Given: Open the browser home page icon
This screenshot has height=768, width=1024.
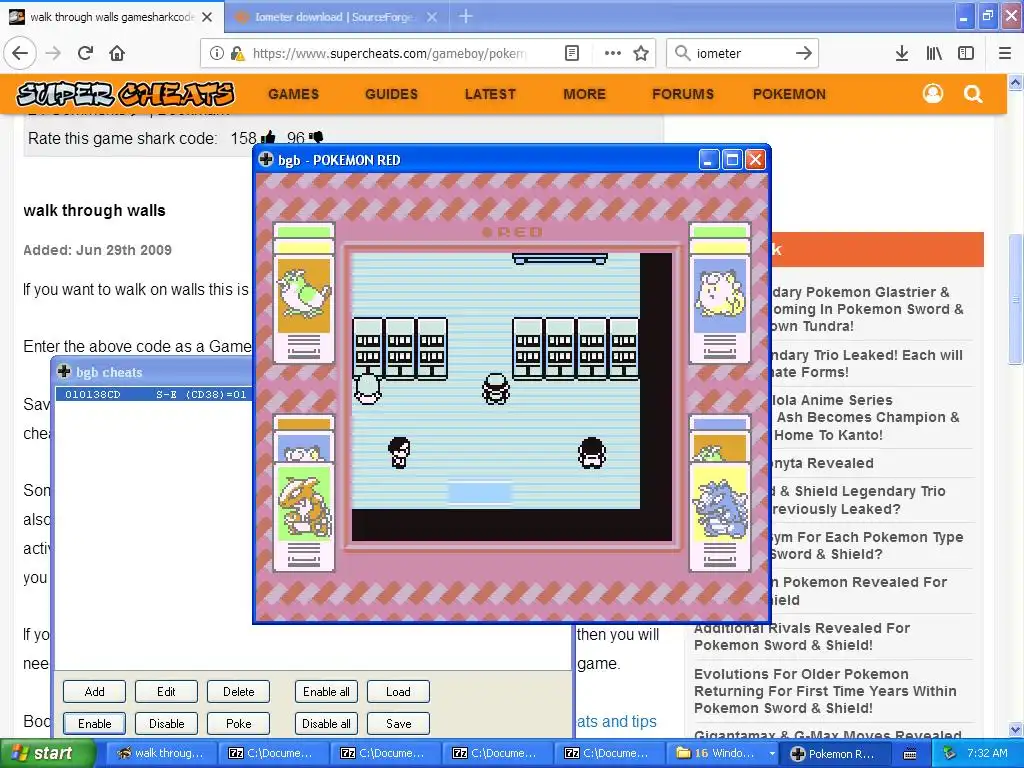Looking at the screenshot, I should click(x=117, y=53).
